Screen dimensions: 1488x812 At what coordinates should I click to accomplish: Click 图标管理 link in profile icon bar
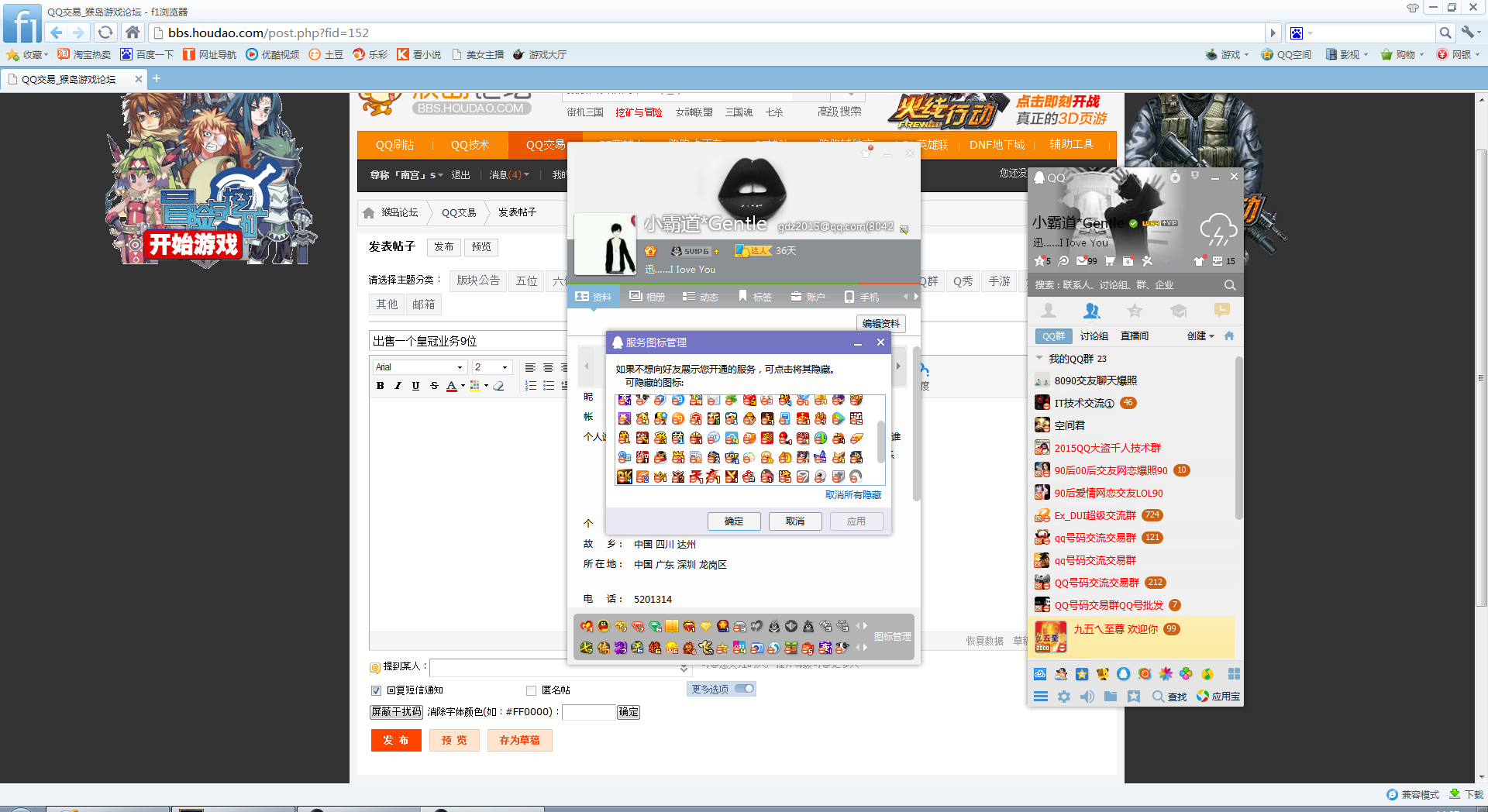tap(893, 637)
